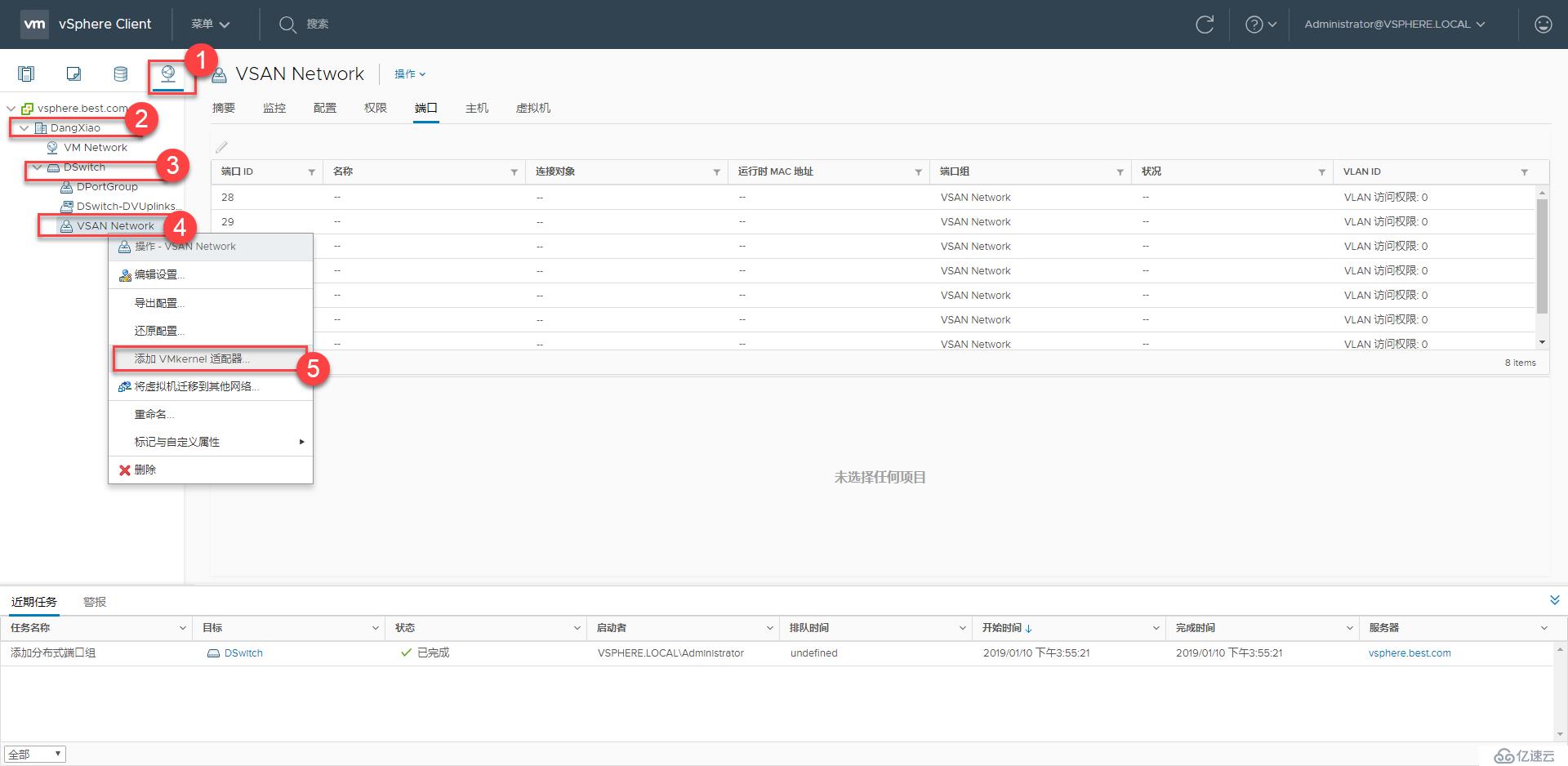1568x766 pixels.
Task: Open the DSwitch target link
Action: 243,653
